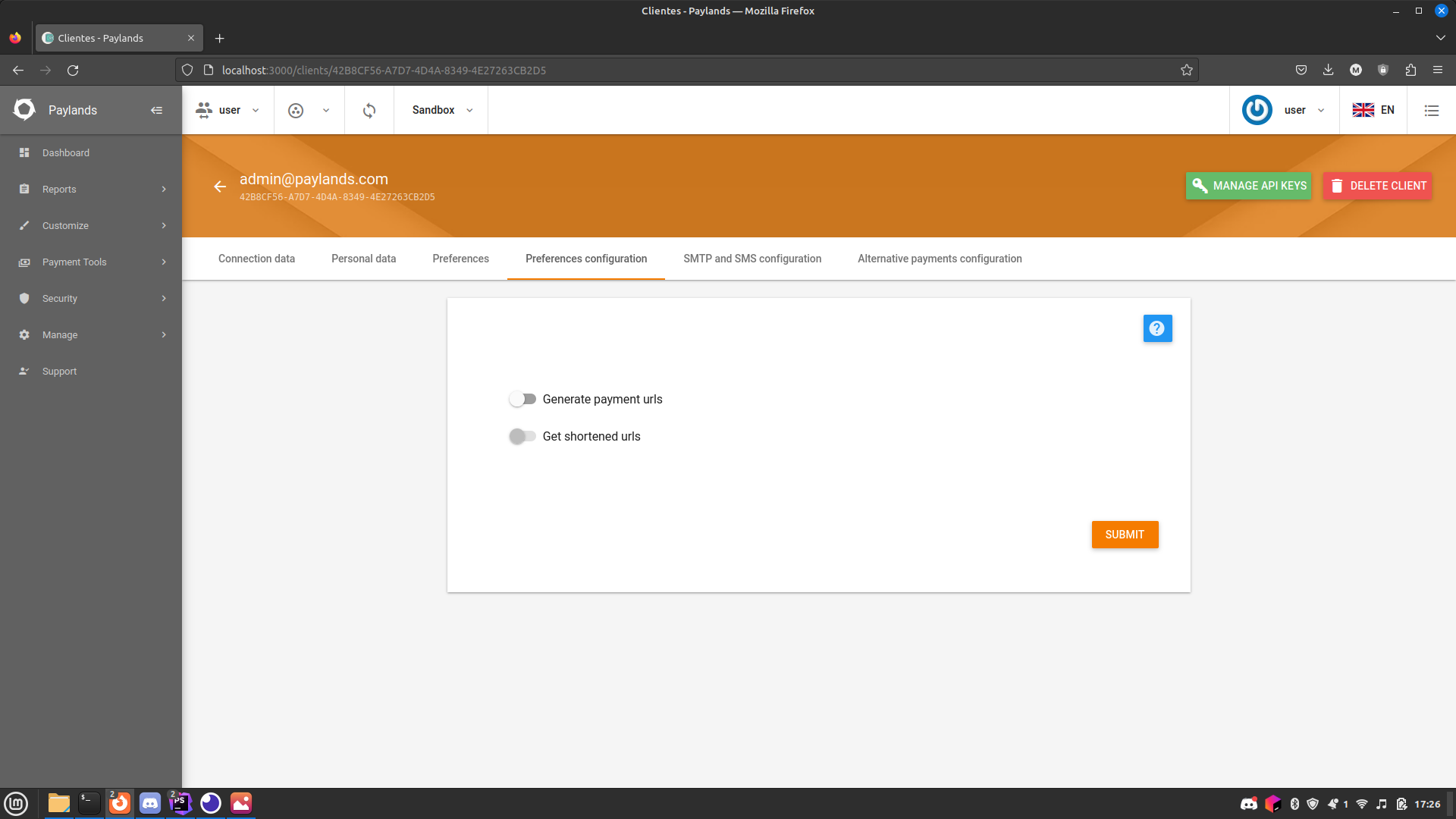The image size is (1456, 819).
Task: Expand the Security menu
Action: tap(91, 298)
